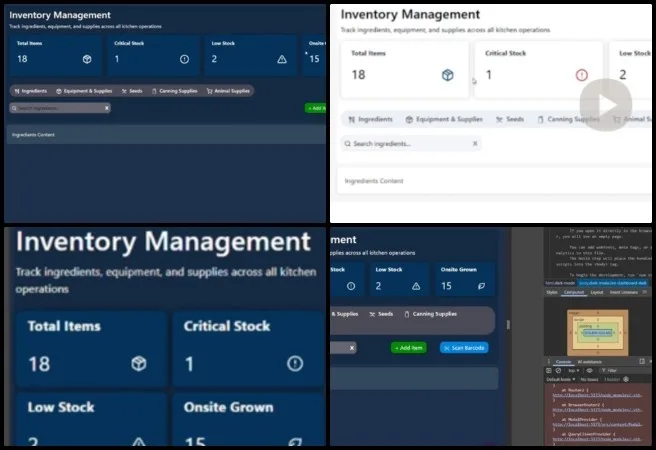This screenshot has width=656, height=450.
Task: Click the Scan Barcode button
Action: click(x=464, y=347)
